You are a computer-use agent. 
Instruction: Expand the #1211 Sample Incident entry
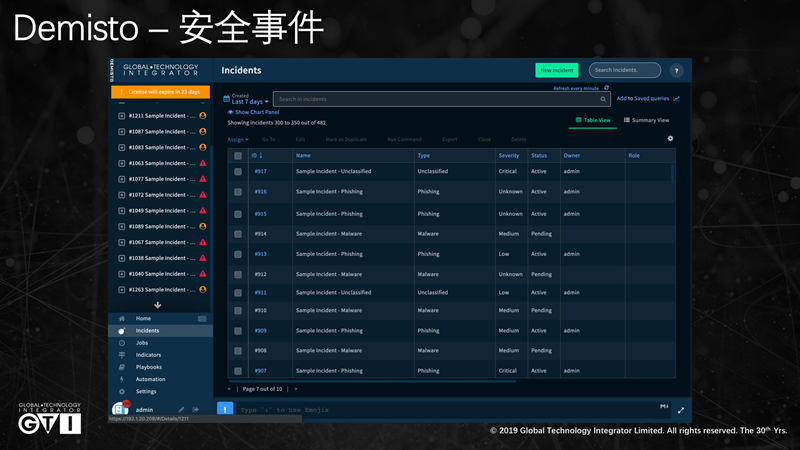(121, 116)
